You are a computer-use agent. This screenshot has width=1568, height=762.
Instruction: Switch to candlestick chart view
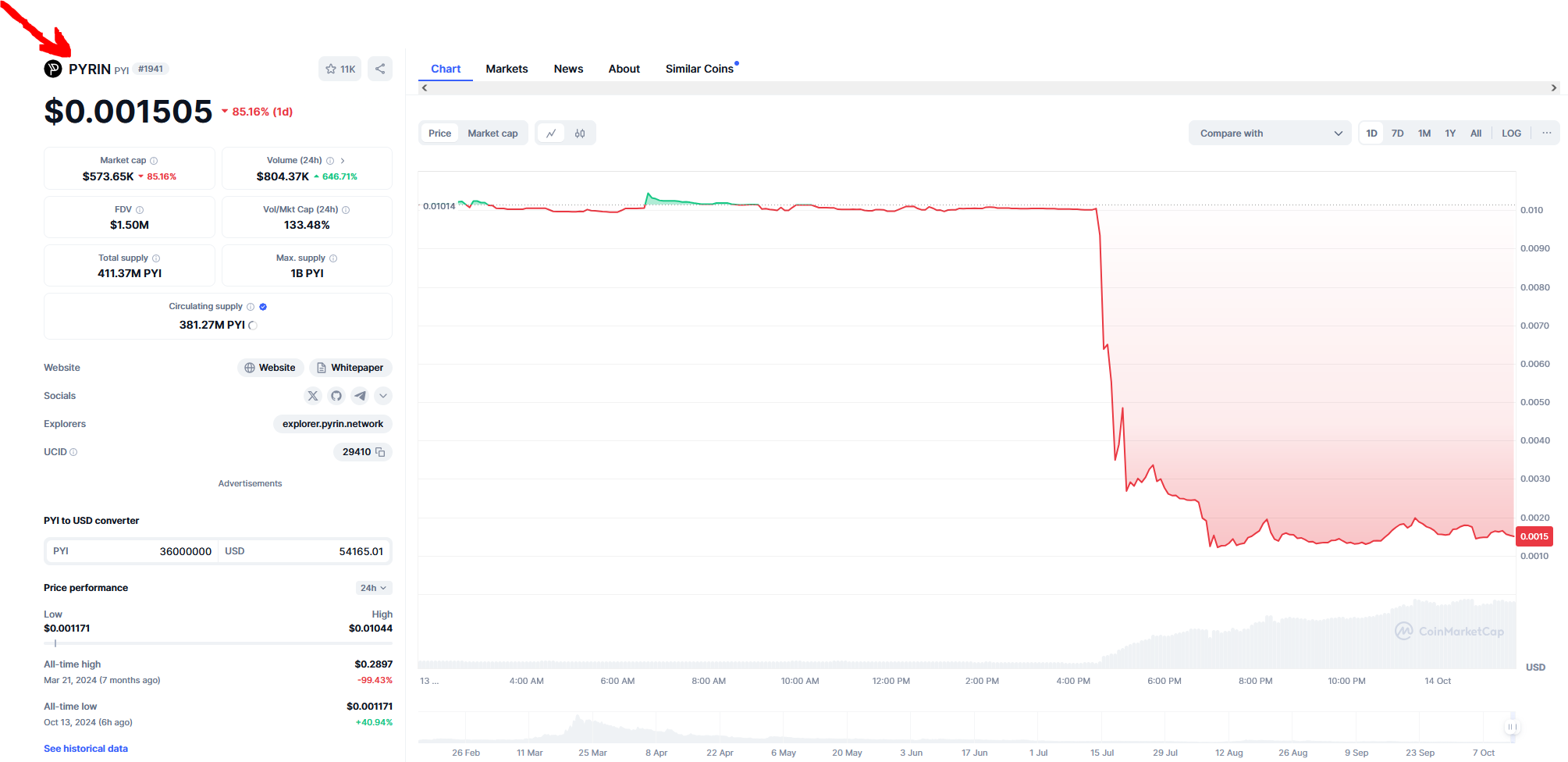[580, 134]
